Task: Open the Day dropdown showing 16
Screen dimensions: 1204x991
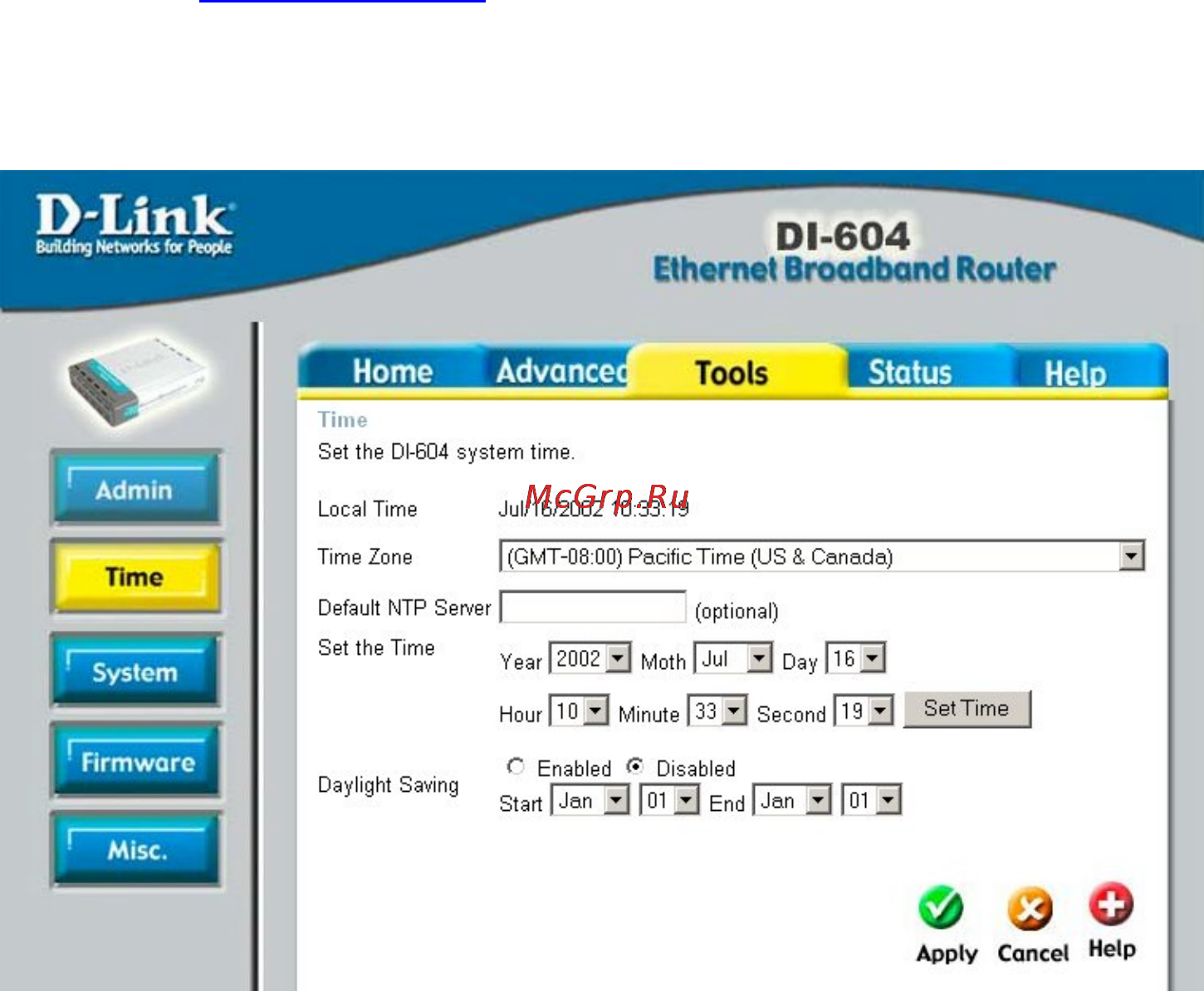Action: pyautogui.click(x=856, y=659)
